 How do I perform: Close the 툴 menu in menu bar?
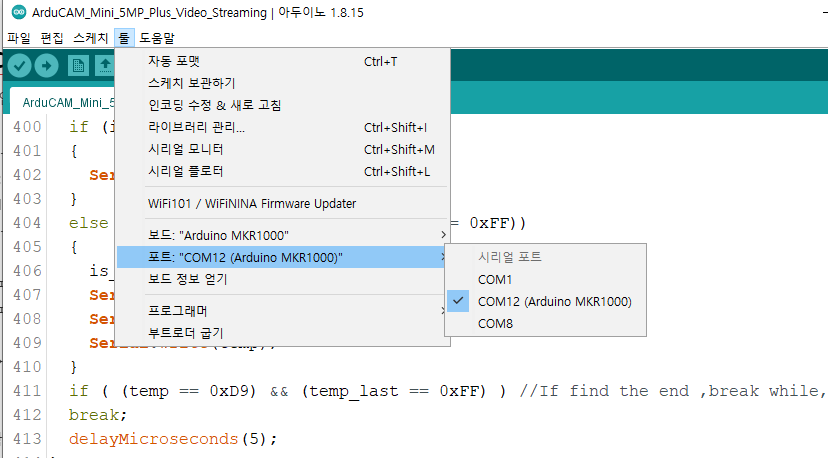[x=124, y=38]
